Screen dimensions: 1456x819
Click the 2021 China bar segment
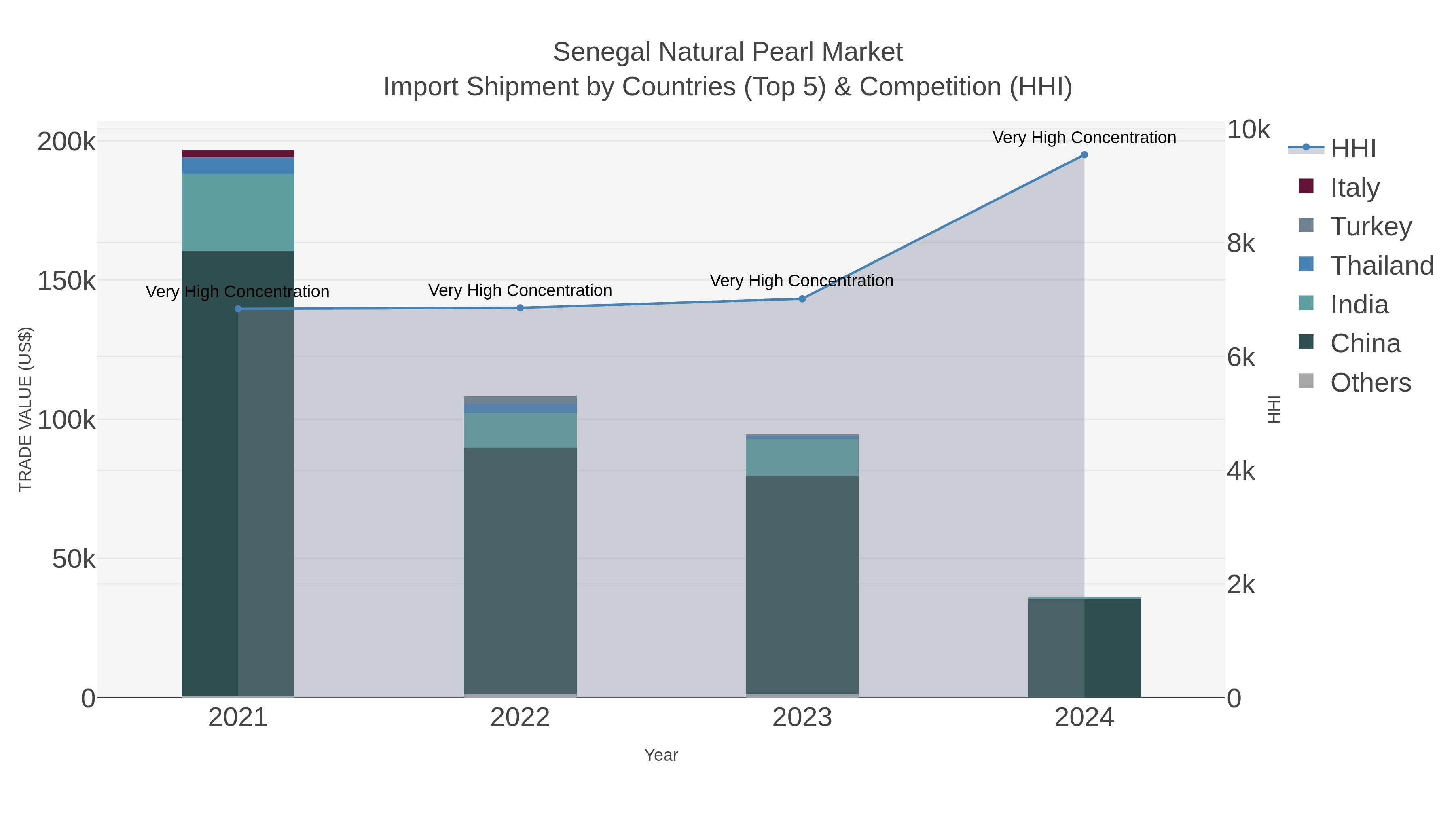point(238,474)
